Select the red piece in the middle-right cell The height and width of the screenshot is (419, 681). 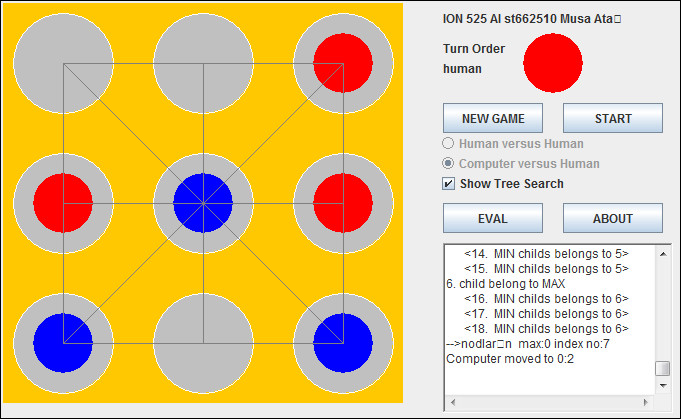343,203
